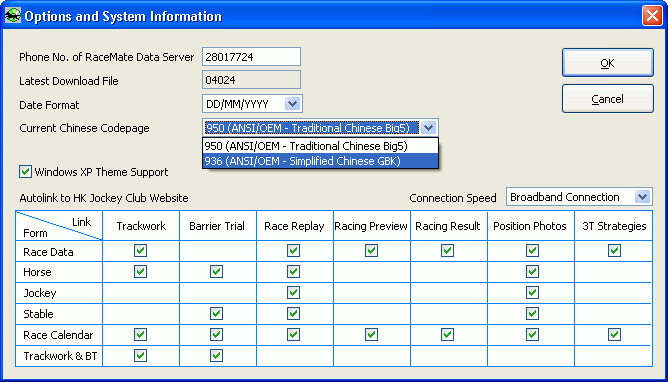Toggle Race Calendar Racing Result checkbox

coord(447,334)
